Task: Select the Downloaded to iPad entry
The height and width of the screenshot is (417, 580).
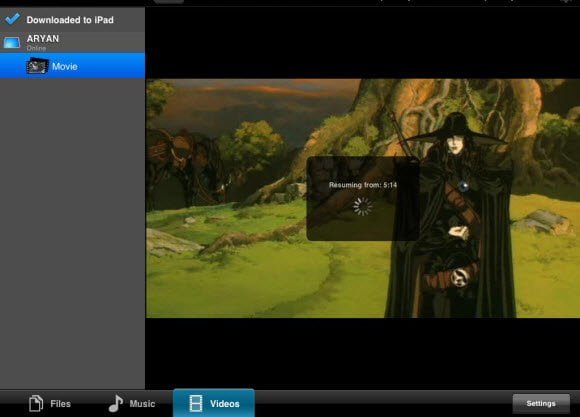Action: 72,19
